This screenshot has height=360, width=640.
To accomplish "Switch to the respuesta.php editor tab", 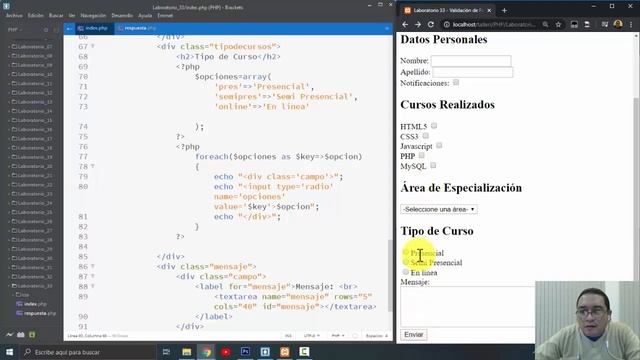I will point(137,28).
